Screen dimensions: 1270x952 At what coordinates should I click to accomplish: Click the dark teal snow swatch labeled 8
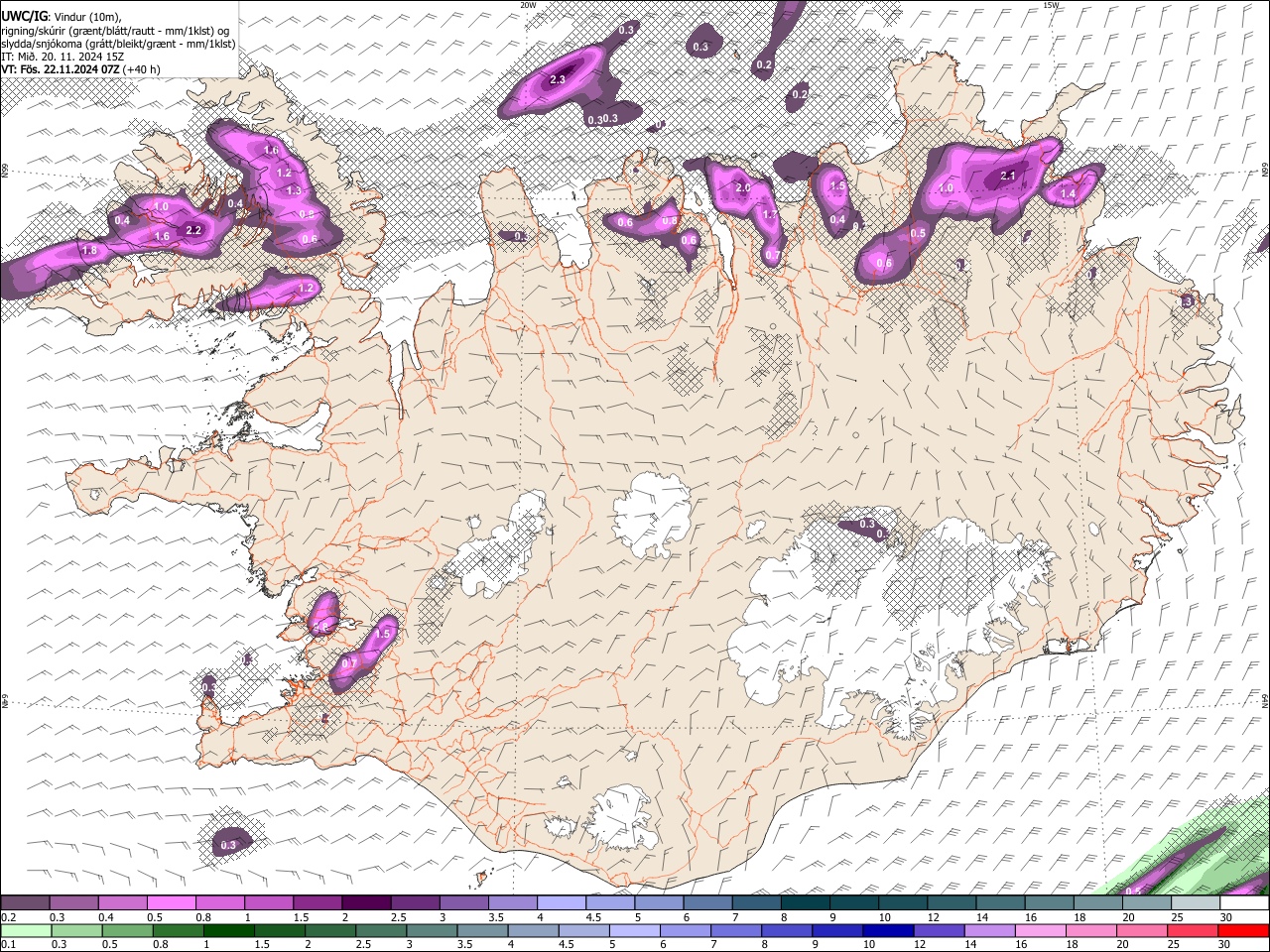coord(806,902)
